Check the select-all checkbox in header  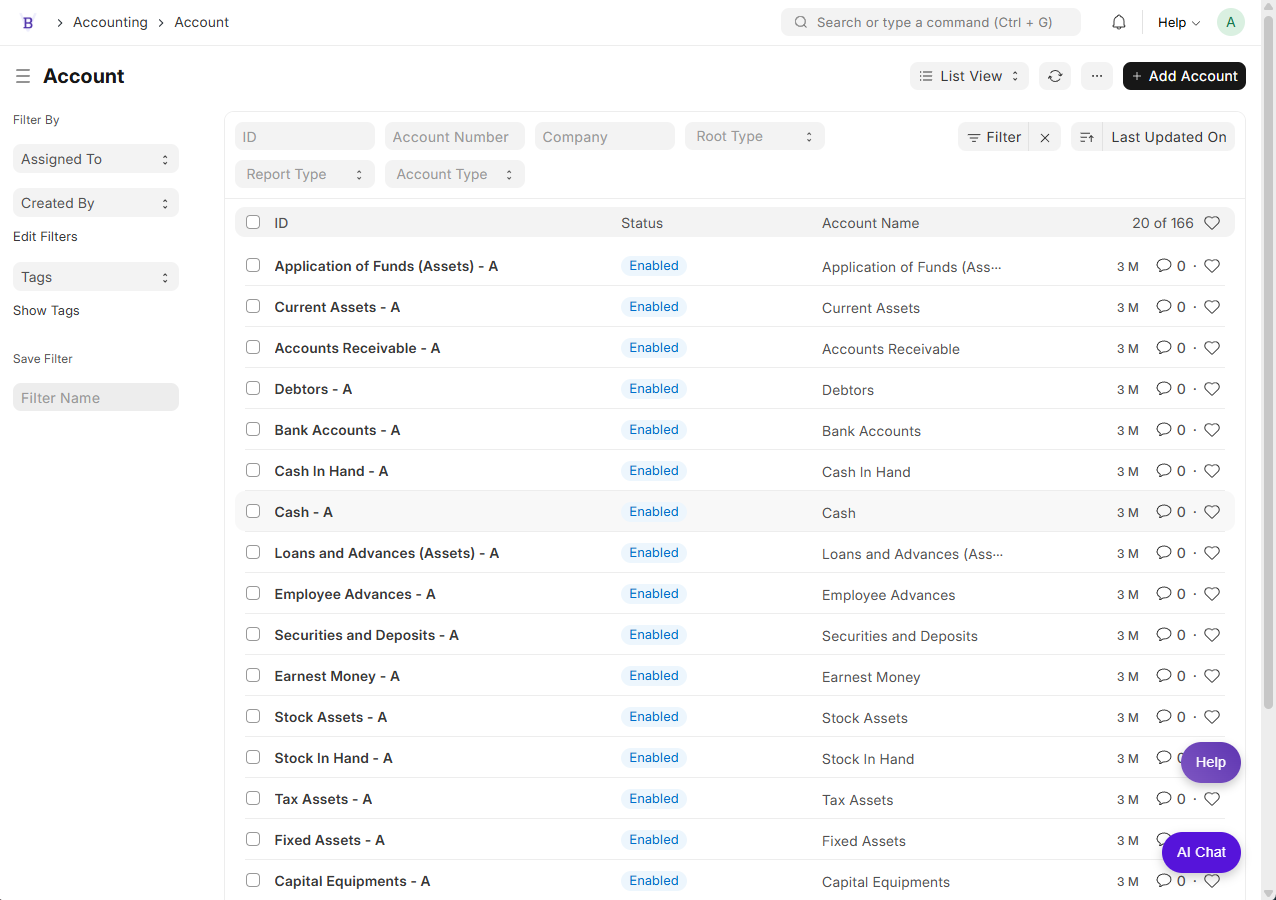coord(253,222)
